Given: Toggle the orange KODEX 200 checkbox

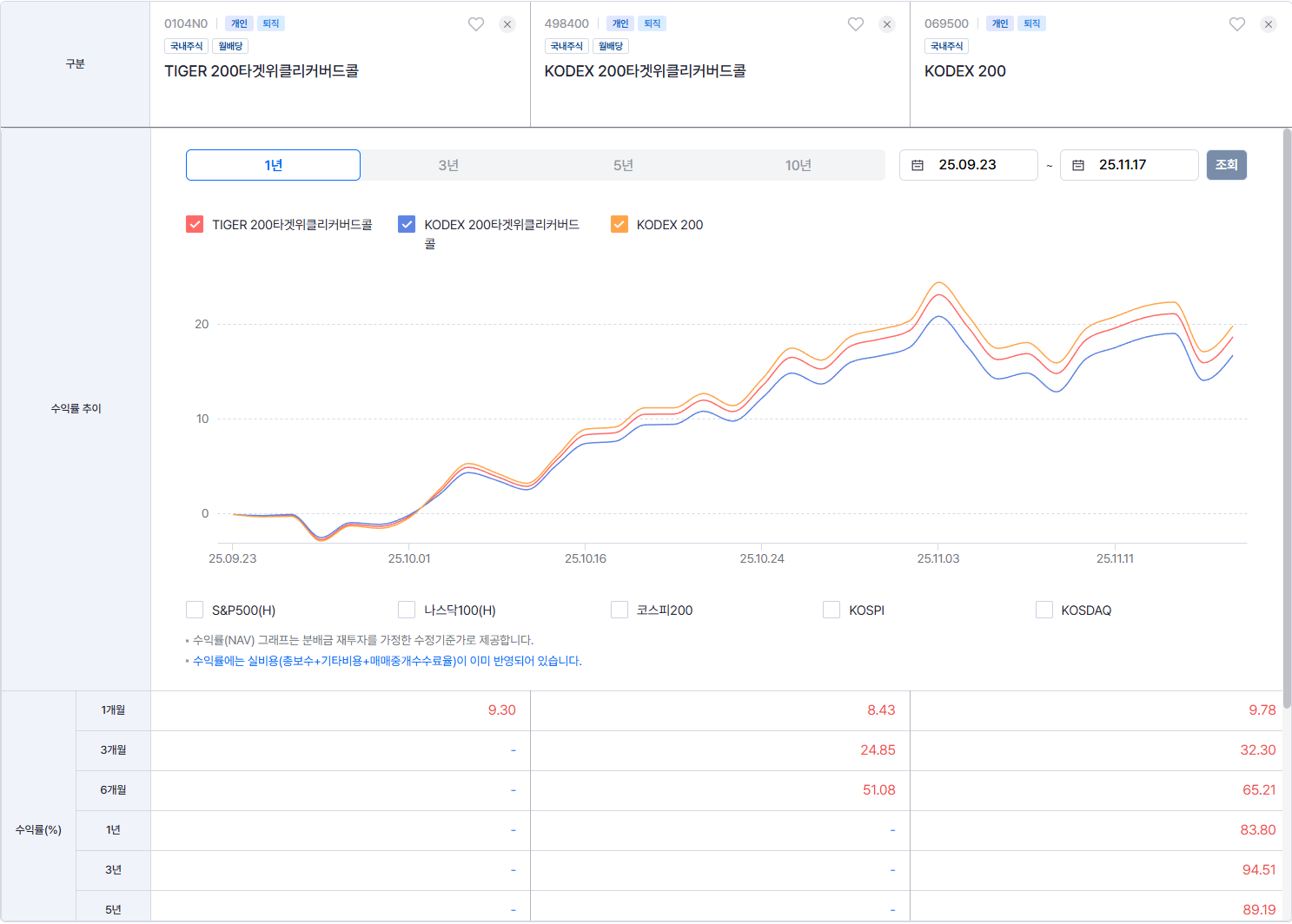Looking at the screenshot, I should click(x=619, y=225).
